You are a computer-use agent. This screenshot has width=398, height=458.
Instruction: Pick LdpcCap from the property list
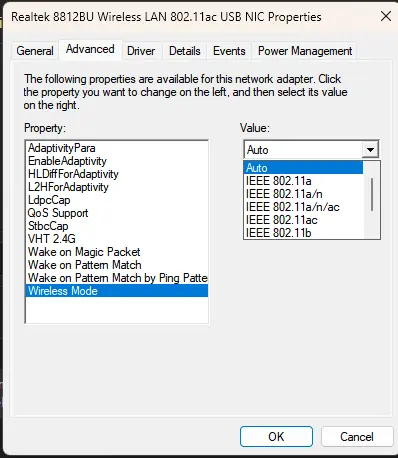pos(117,200)
